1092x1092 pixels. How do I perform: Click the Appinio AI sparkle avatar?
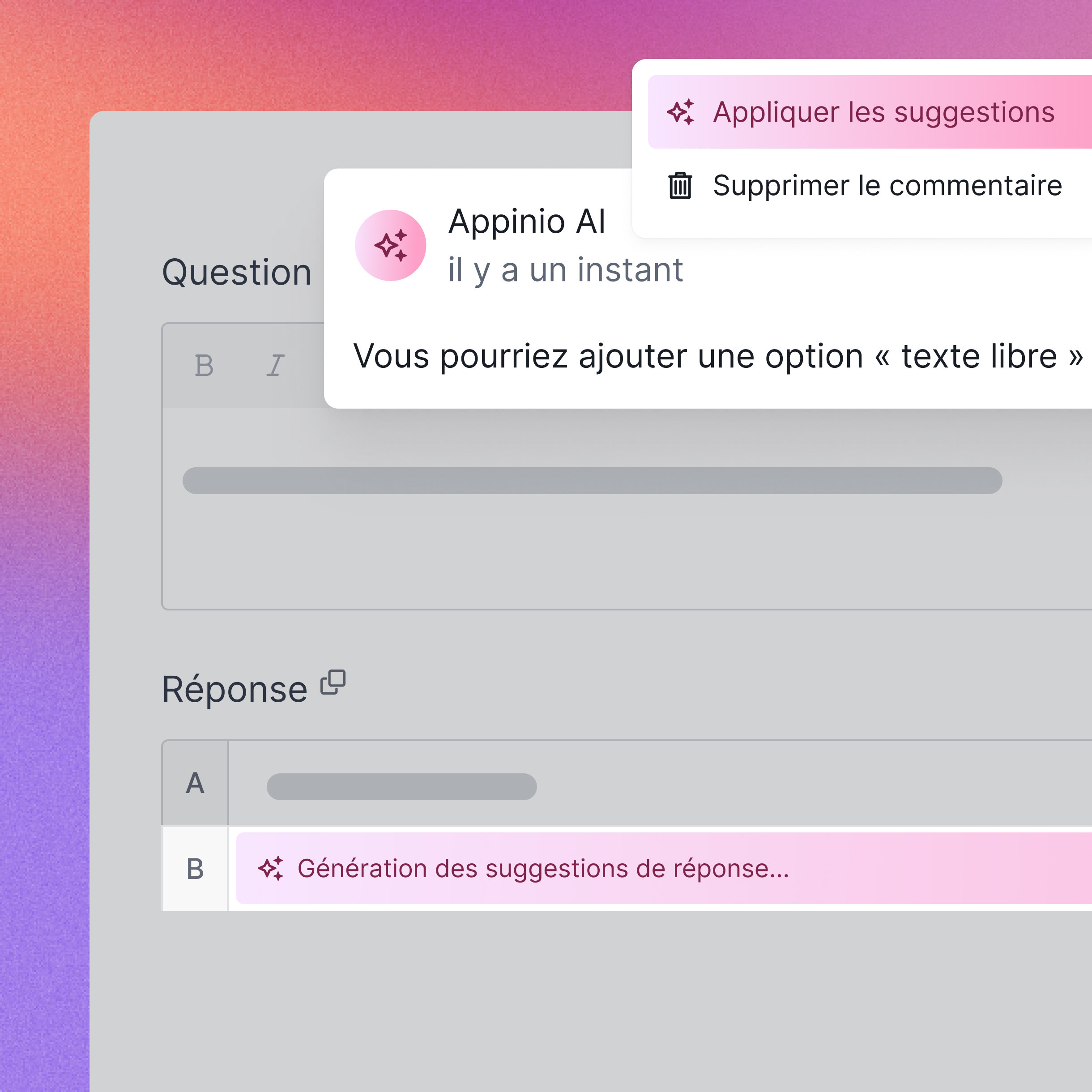[391, 245]
